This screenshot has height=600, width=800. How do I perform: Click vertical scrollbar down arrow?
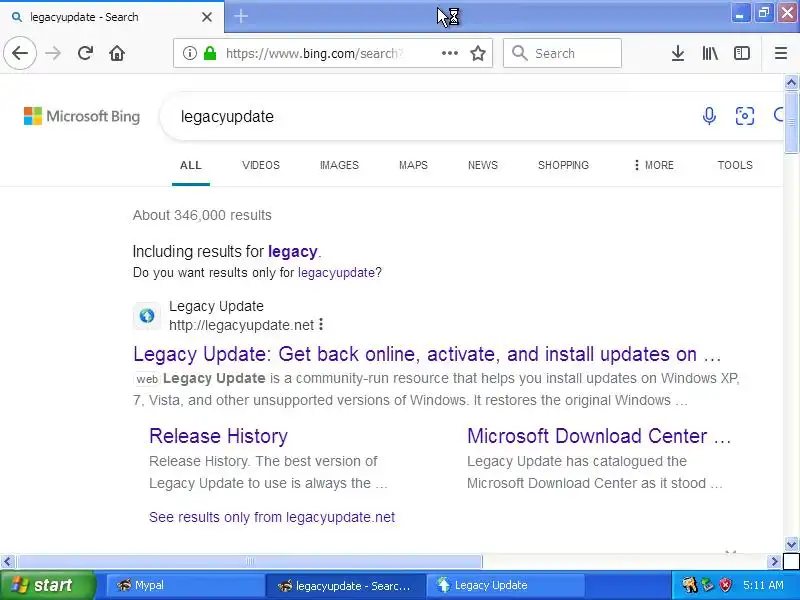791,544
